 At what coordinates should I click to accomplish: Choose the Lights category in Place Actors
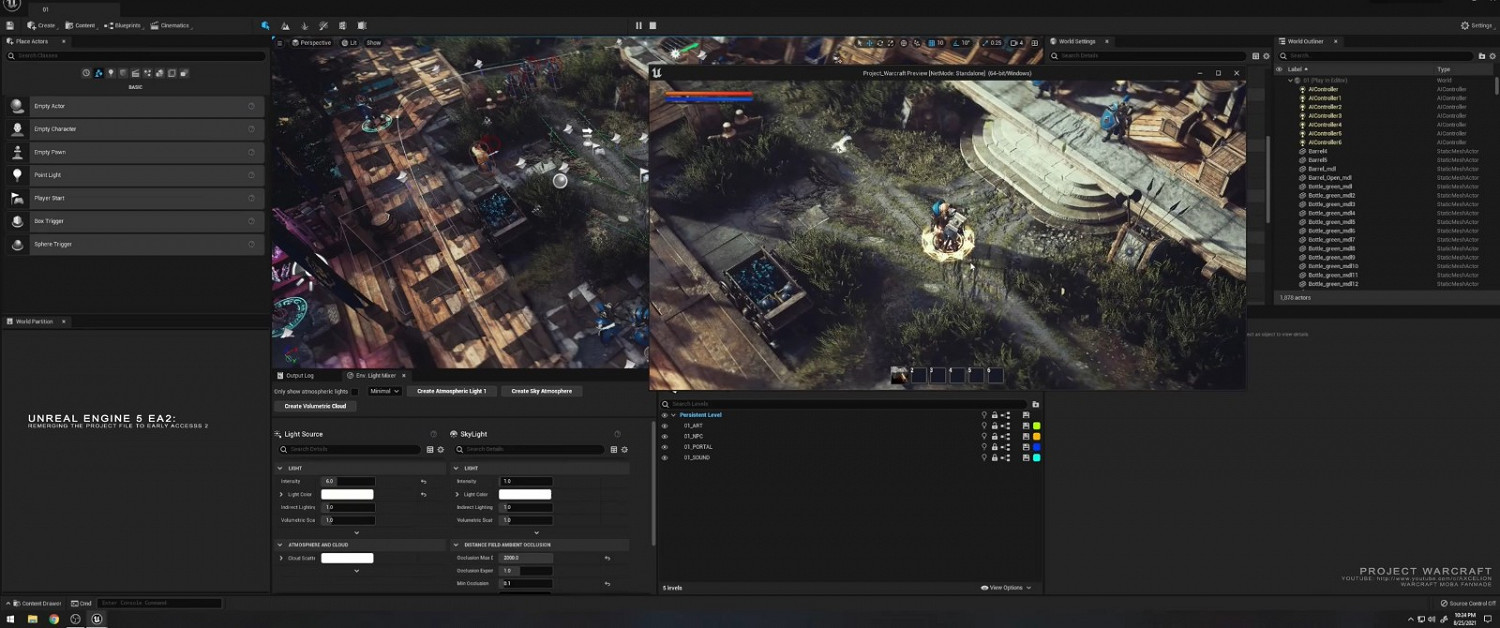(x=111, y=73)
